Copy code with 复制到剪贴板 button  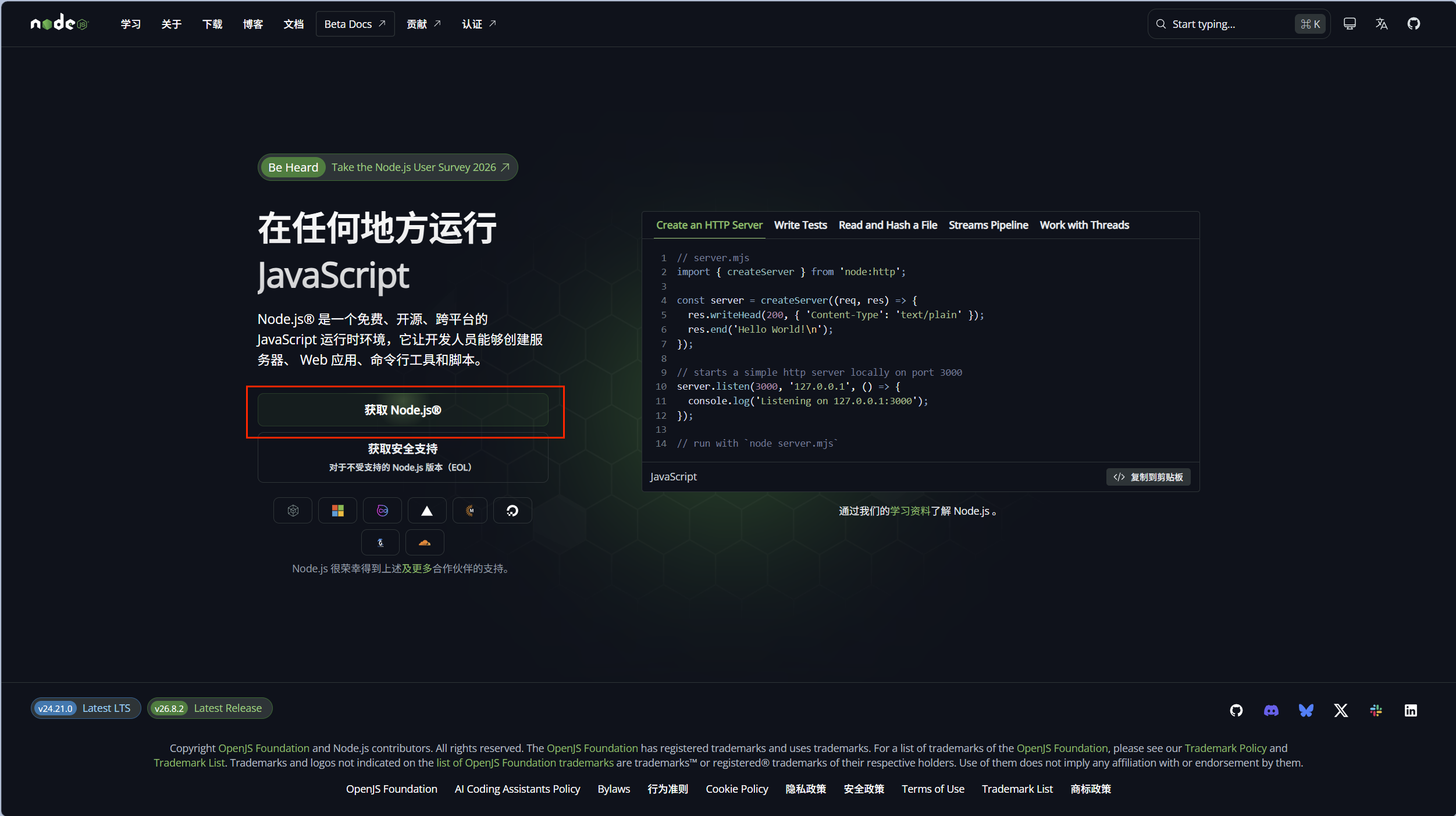(1148, 477)
